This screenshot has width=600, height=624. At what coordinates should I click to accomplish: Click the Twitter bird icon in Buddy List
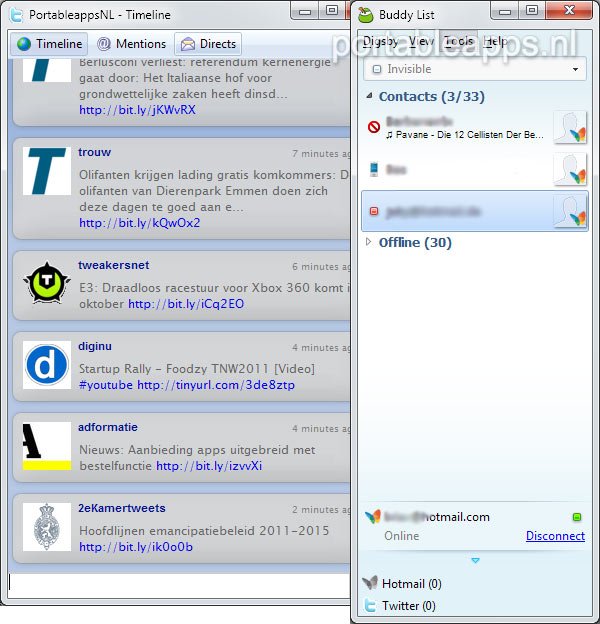[x=370, y=605]
